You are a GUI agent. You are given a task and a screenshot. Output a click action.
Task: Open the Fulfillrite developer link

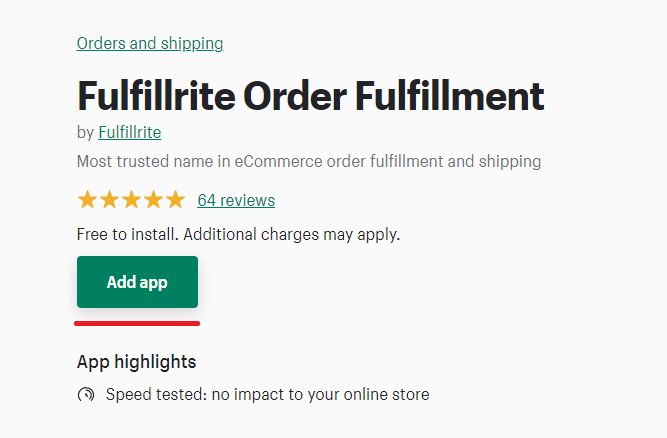[x=130, y=132]
